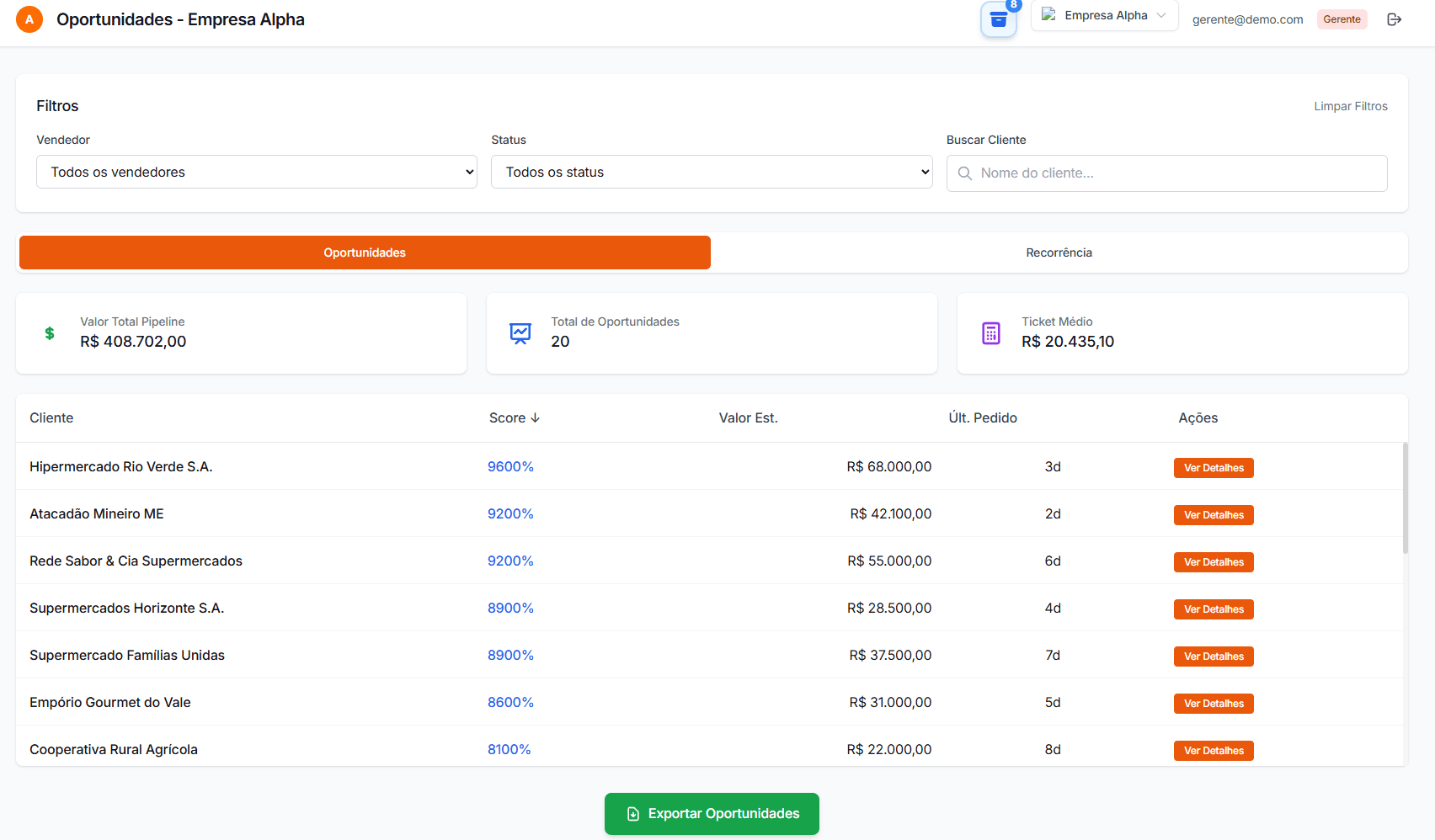
Task: Click the orange A avatar logo
Action: pos(29,19)
